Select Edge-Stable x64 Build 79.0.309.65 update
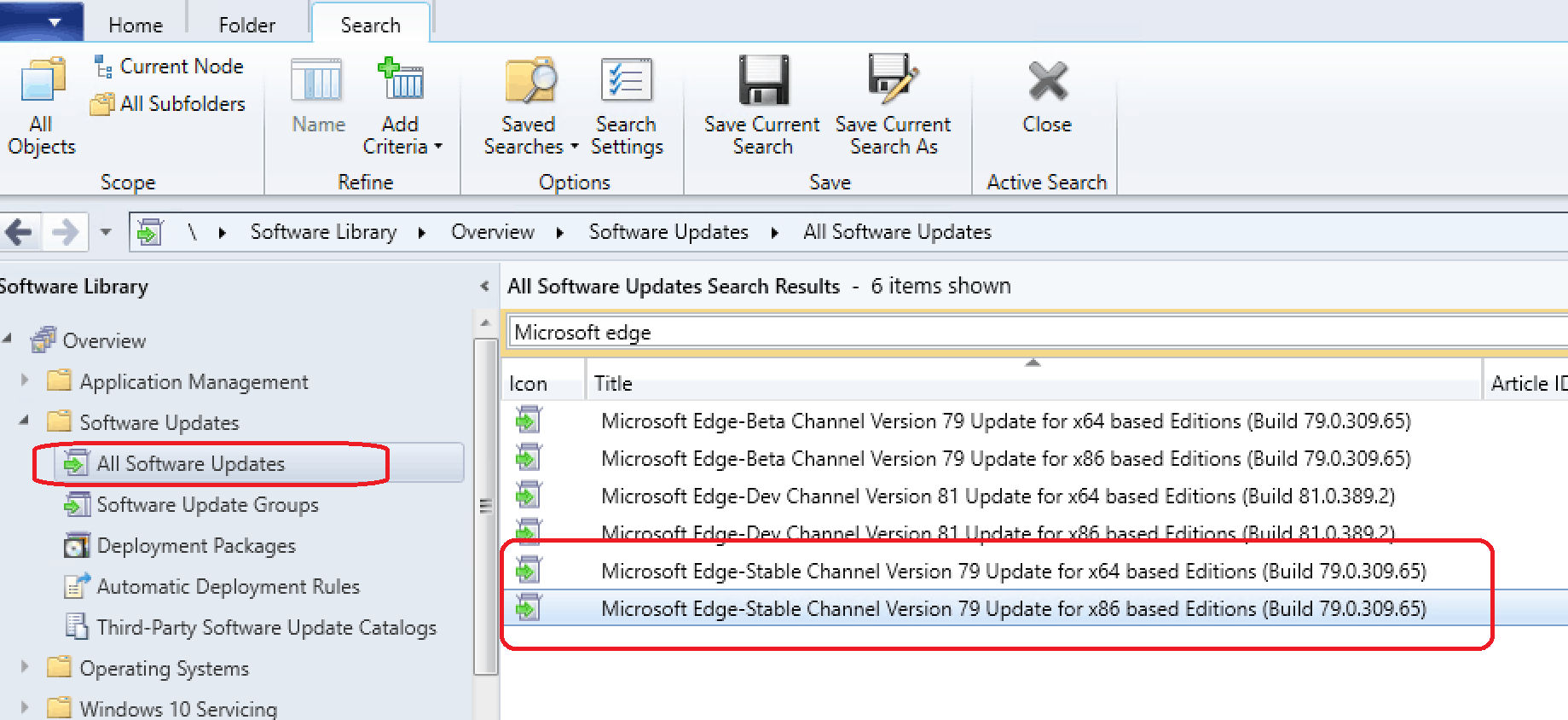Viewport: 1568px width, 720px height. coord(1014,571)
